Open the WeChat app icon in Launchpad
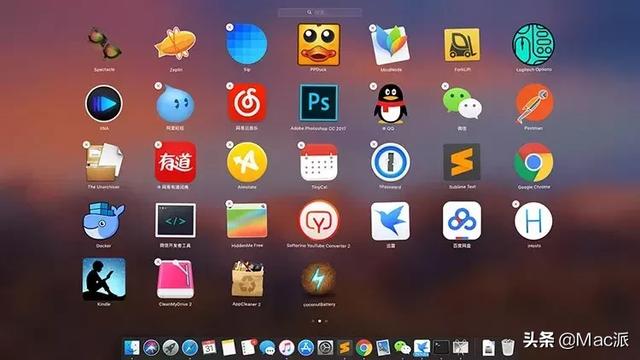640x360 pixels. (462, 104)
